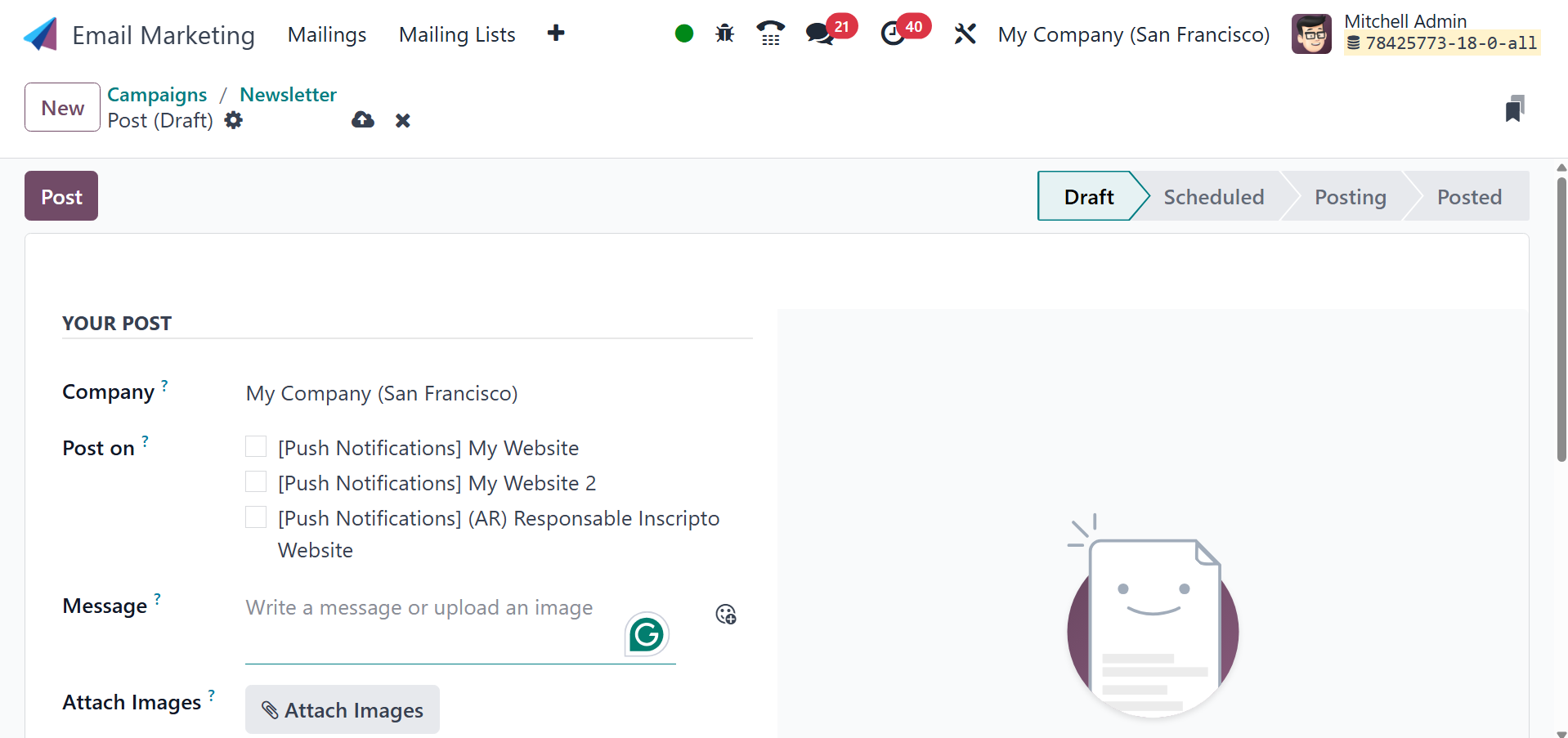The image size is (1568, 738).
Task: Save the record manually via cloud icon
Action: (363, 120)
